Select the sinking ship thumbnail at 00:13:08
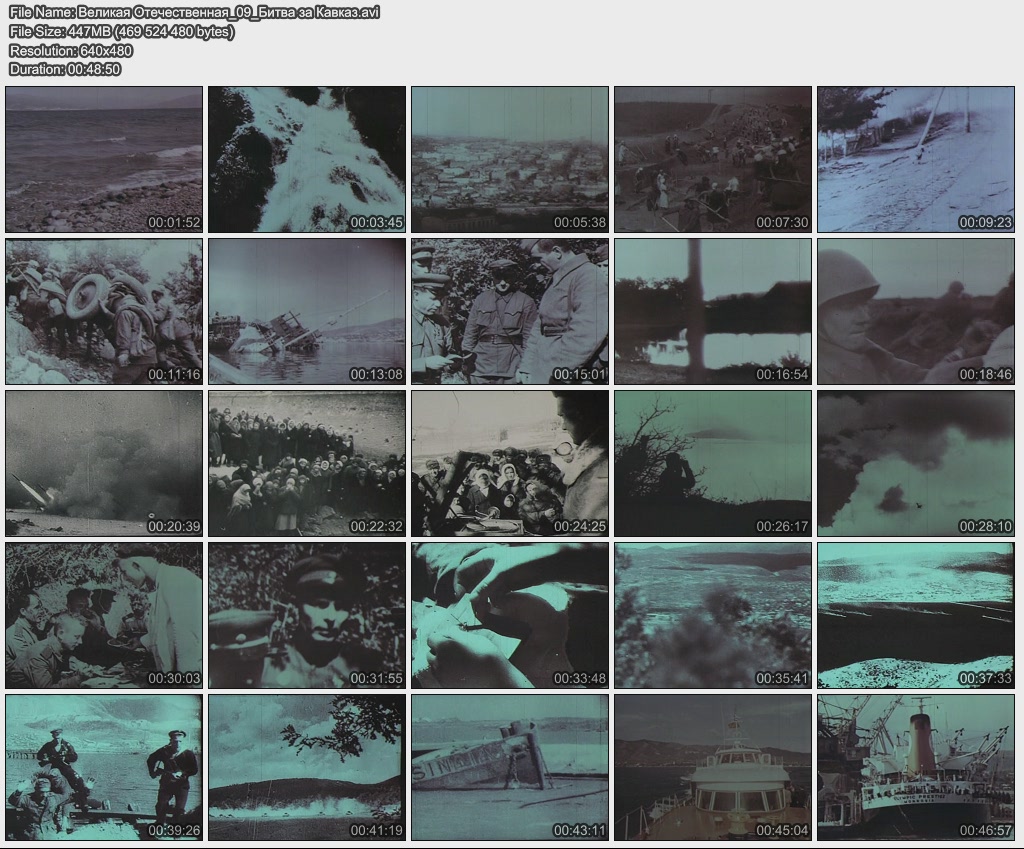The height and width of the screenshot is (849, 1024). 307,311
